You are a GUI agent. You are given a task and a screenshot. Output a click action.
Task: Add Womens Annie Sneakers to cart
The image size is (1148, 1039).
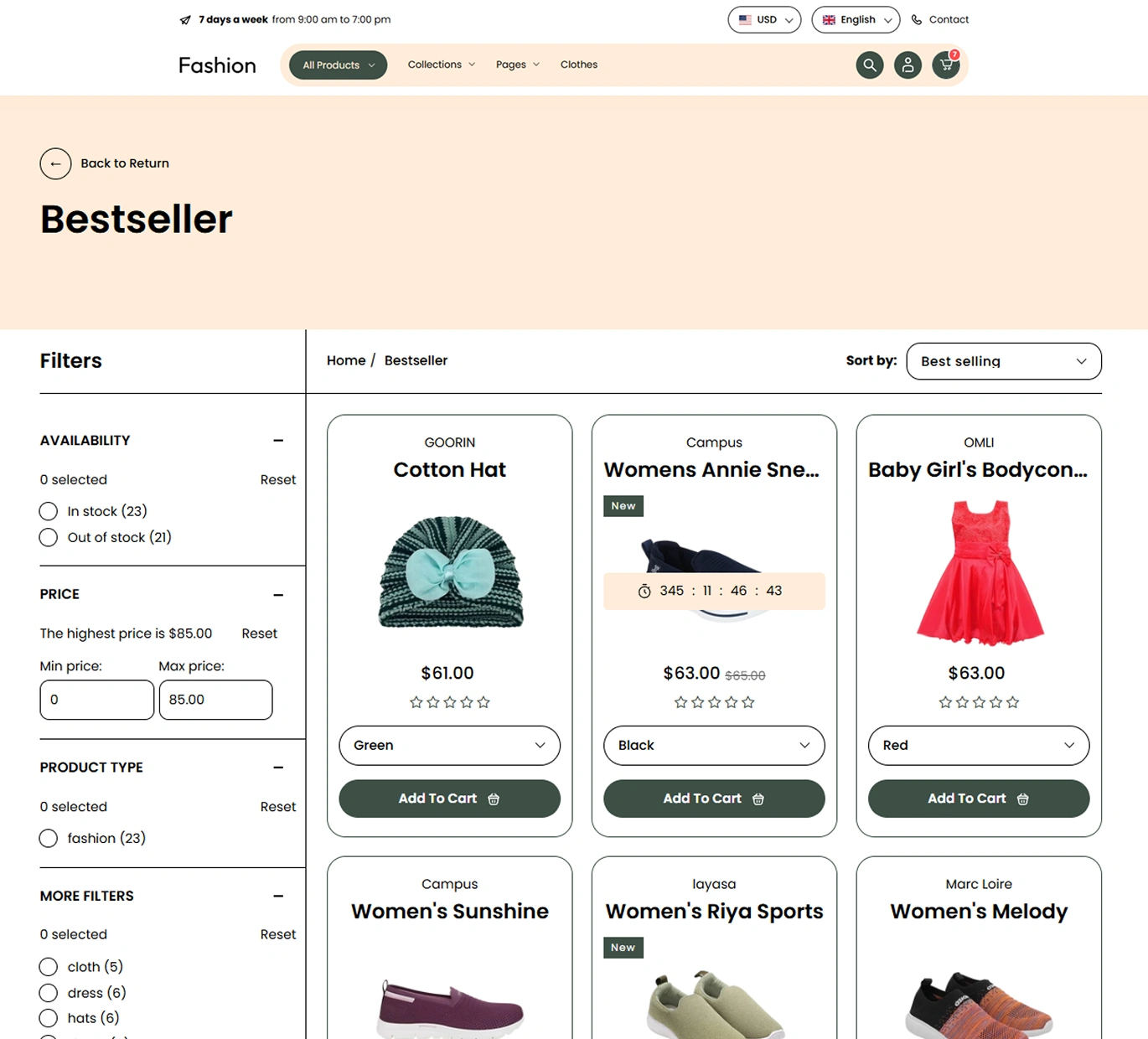pos(714,799)
